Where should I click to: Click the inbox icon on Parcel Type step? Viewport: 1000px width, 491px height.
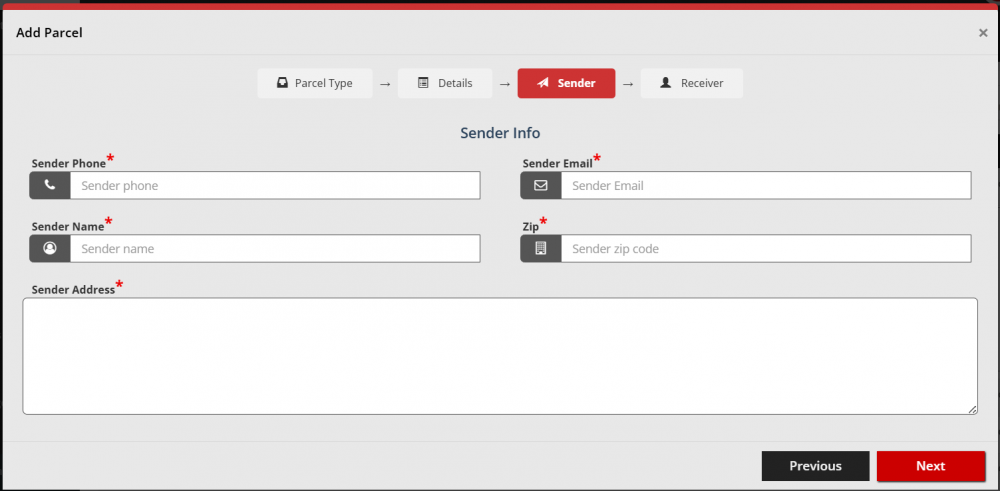tap(283, 83)
